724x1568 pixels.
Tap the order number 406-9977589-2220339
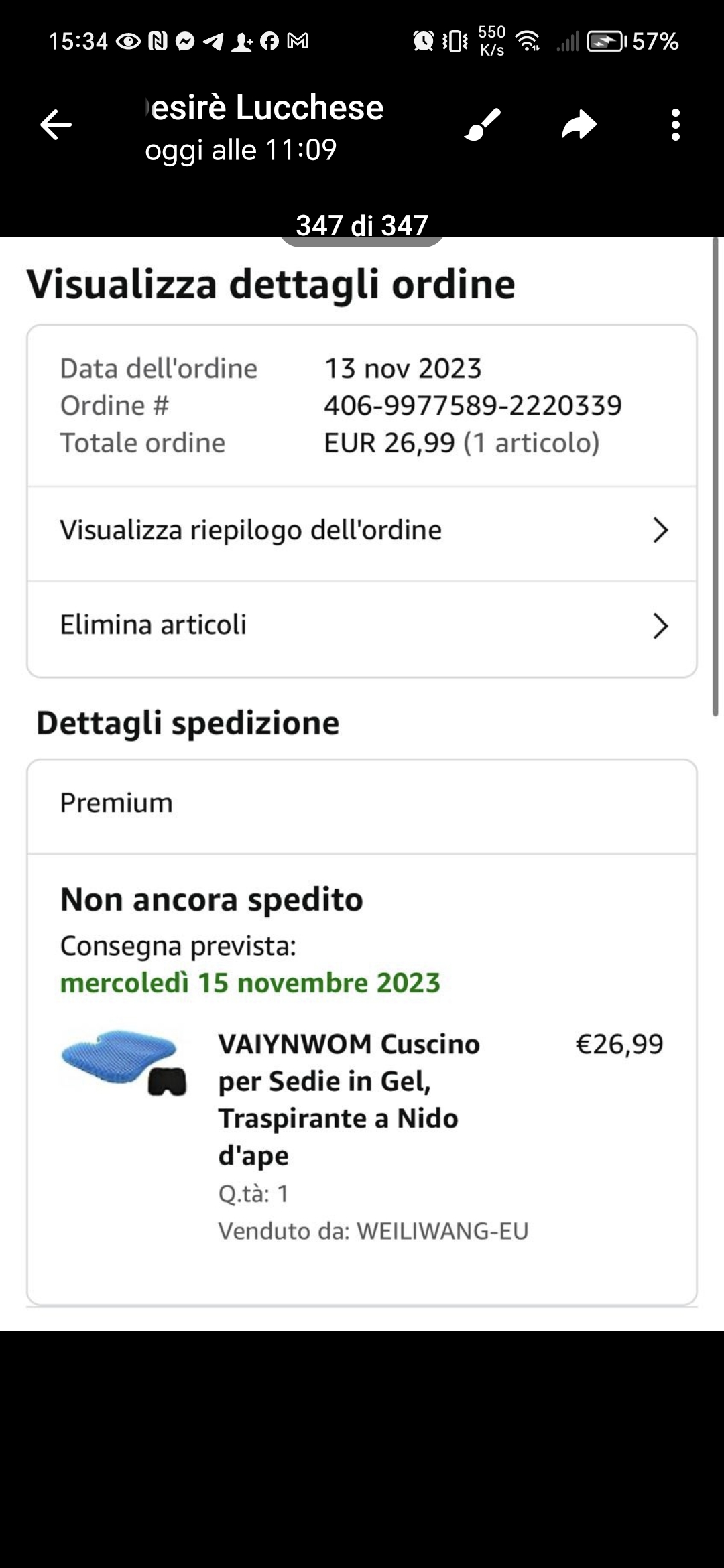pyautogui.click(x=473, y=405)
